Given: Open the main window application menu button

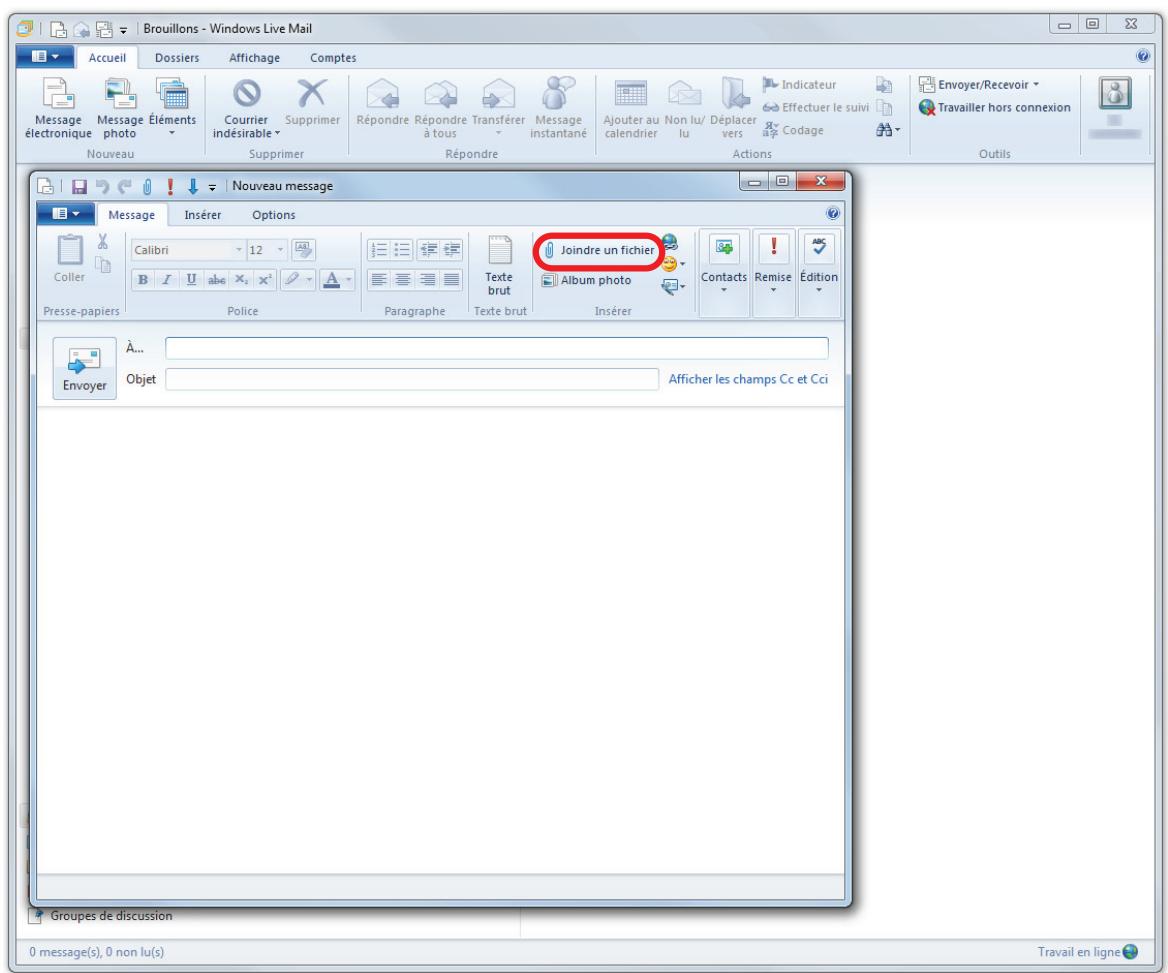Looking at the screenshot, I should coord(44,57).
